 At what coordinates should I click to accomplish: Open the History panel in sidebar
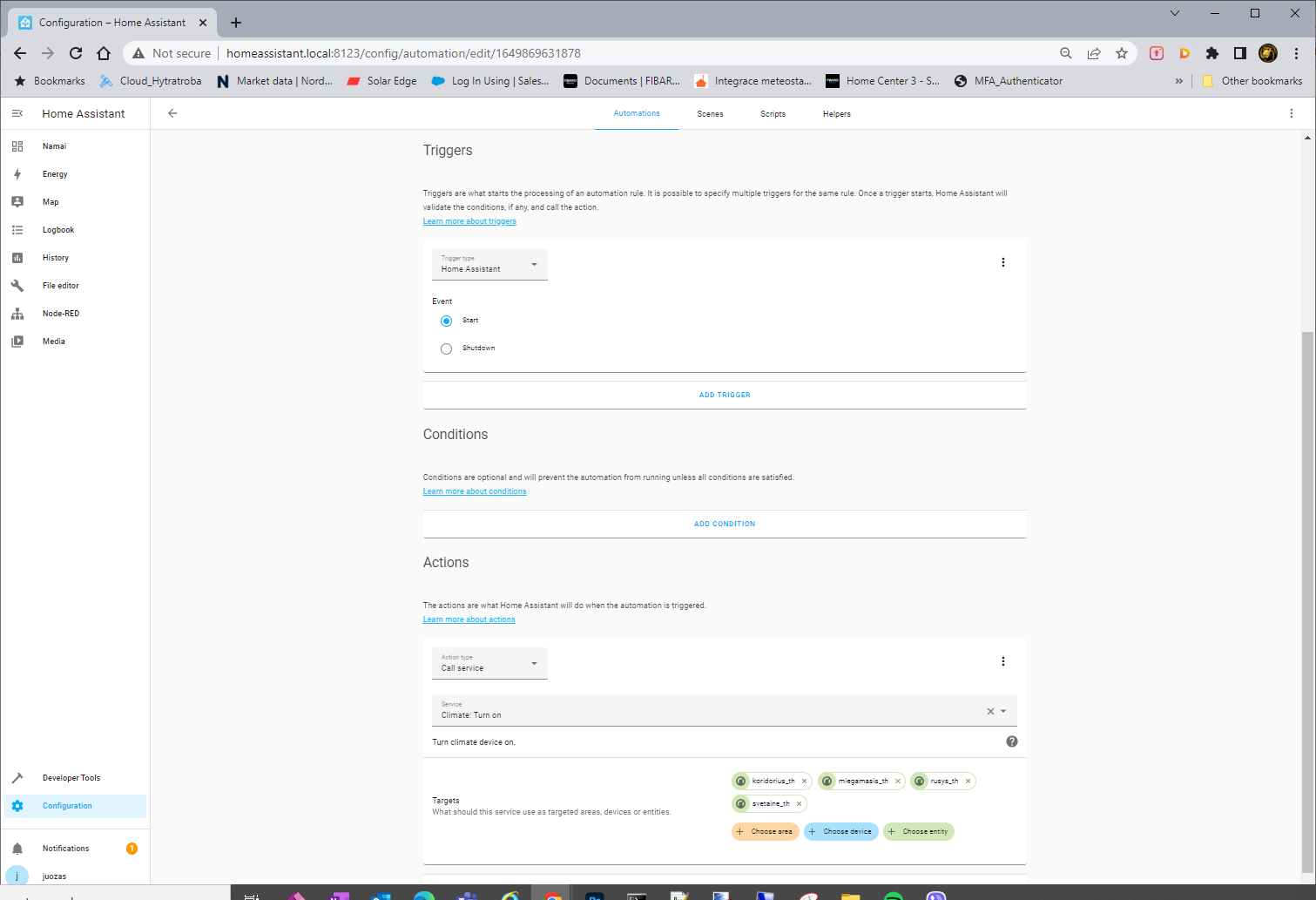coord(55,257)
